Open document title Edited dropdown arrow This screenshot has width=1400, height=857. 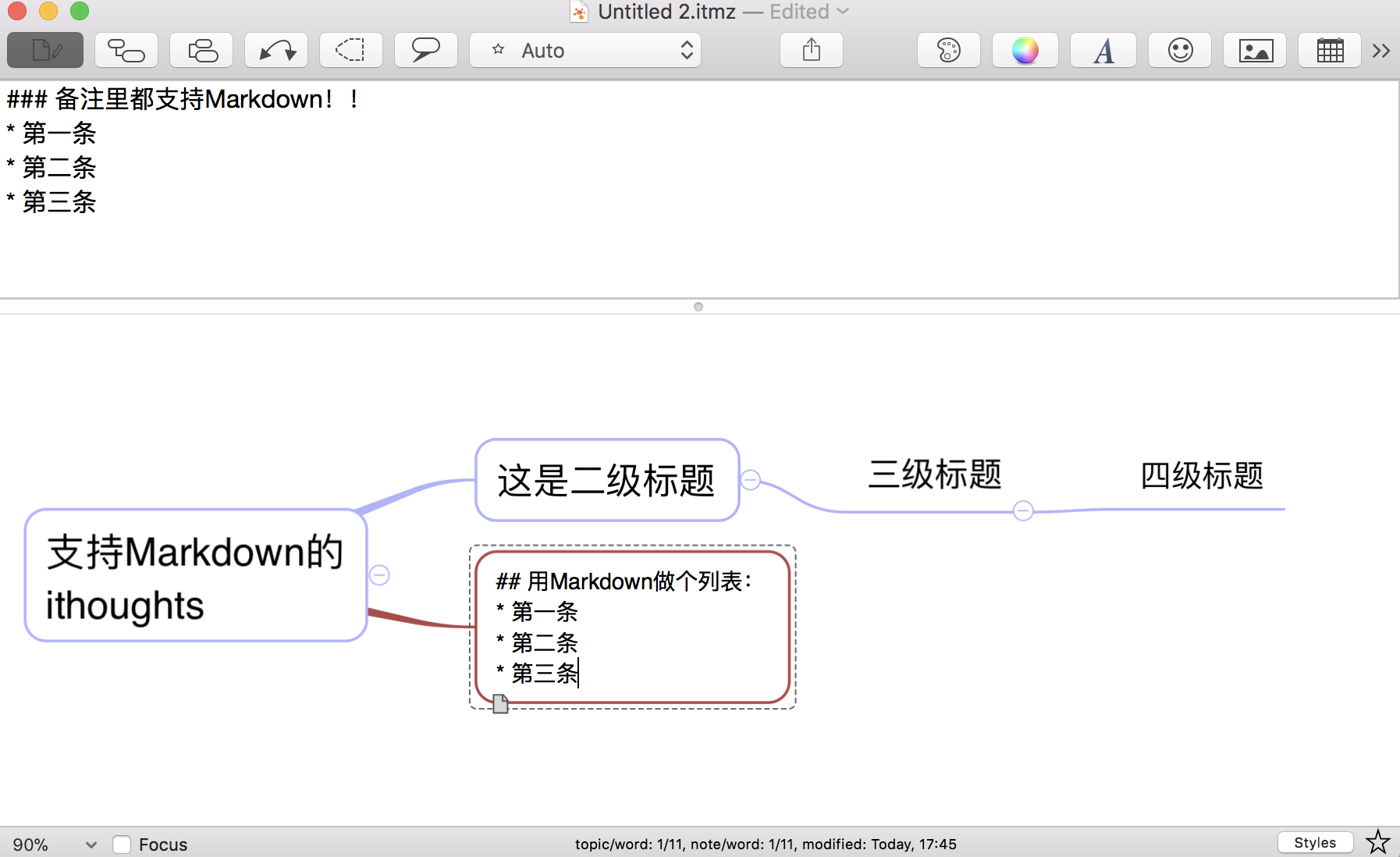tap(843, 12)
